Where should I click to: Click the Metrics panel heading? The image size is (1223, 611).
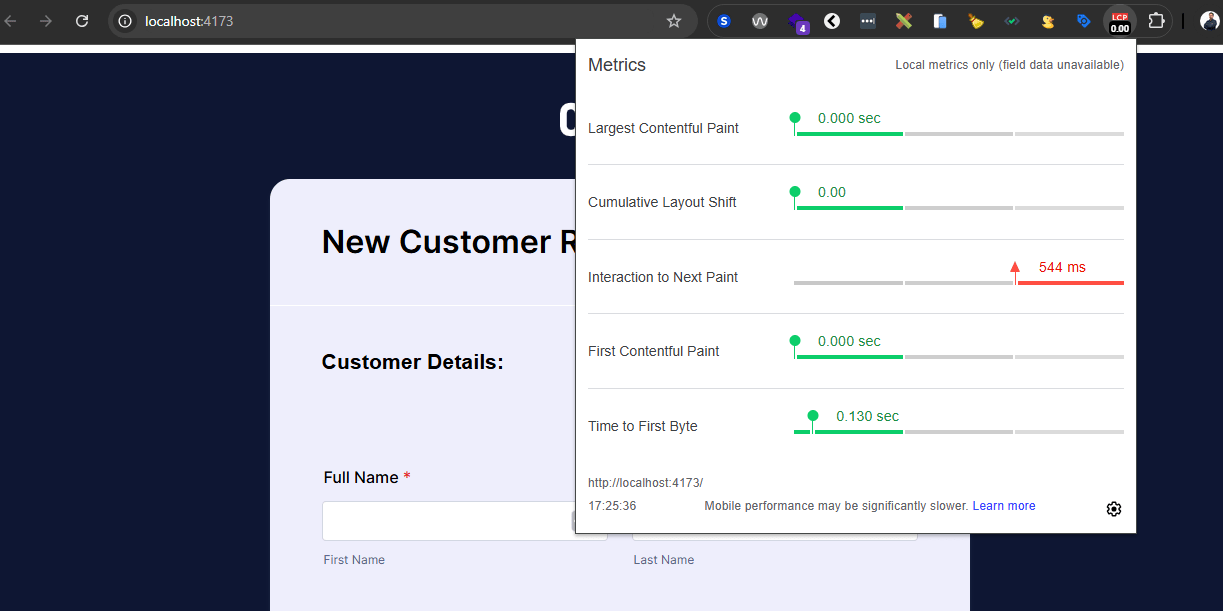click(617, 65)
